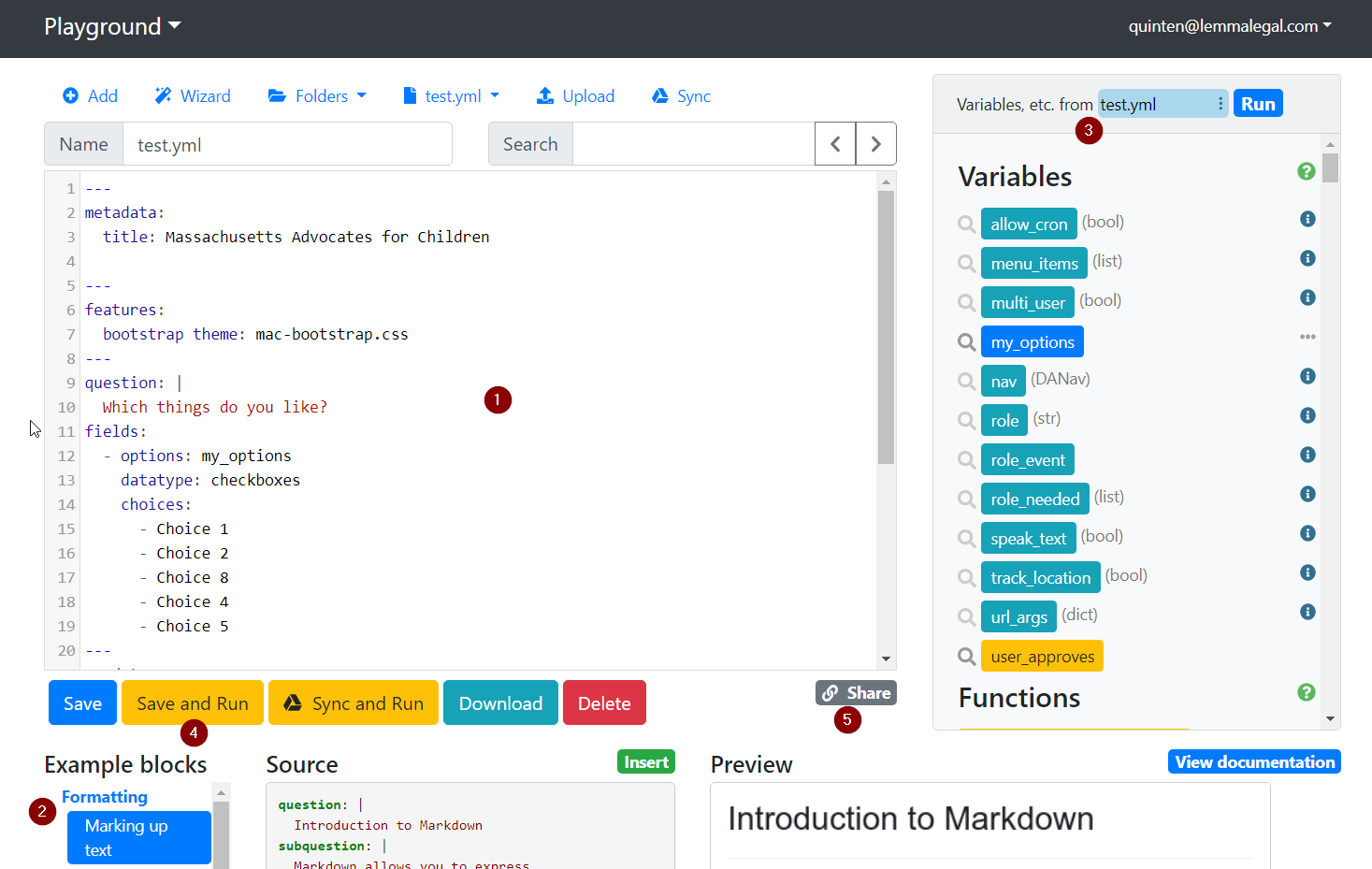Open info icon for nav variable
The image size is (1372, 869).
pyautogui.click(x=1307, y=376)
